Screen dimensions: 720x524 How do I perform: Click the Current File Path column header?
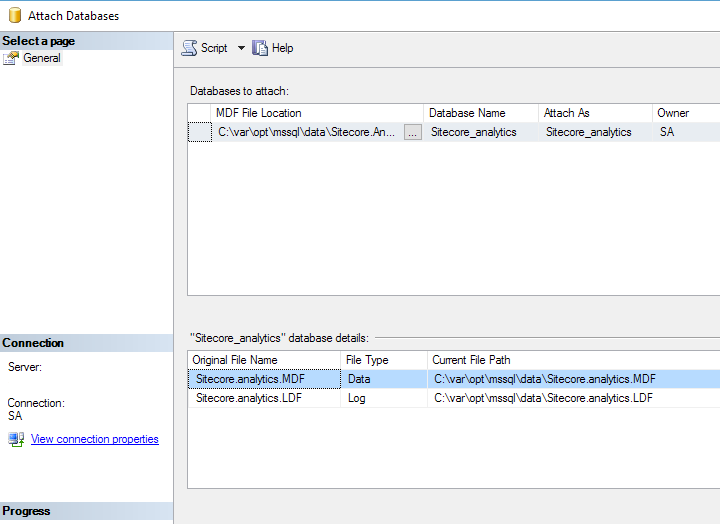coord(574,360)
